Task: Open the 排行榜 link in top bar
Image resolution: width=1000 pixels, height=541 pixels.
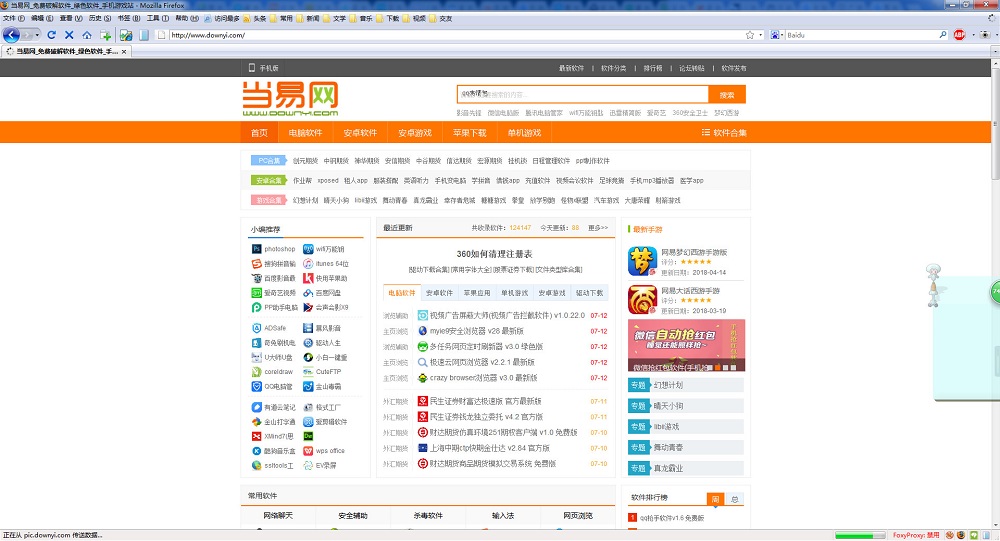Action: point(652,68)
